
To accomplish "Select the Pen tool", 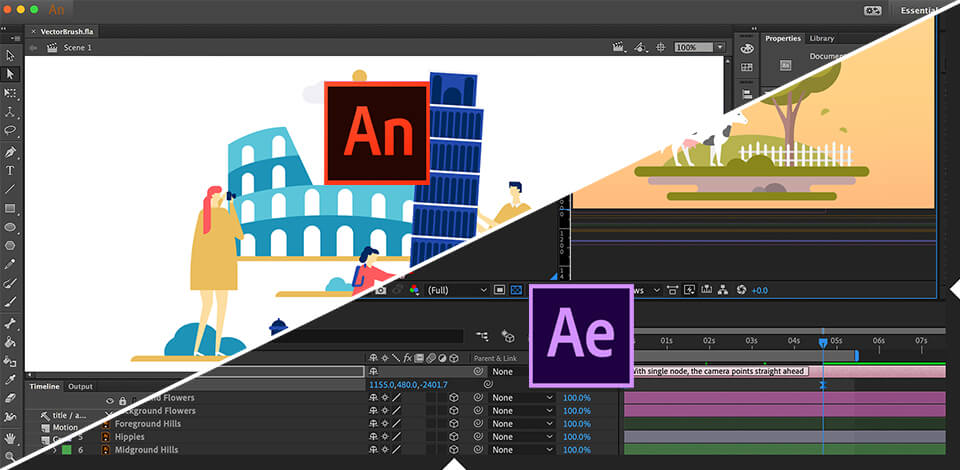I will [x=10, y=151].
